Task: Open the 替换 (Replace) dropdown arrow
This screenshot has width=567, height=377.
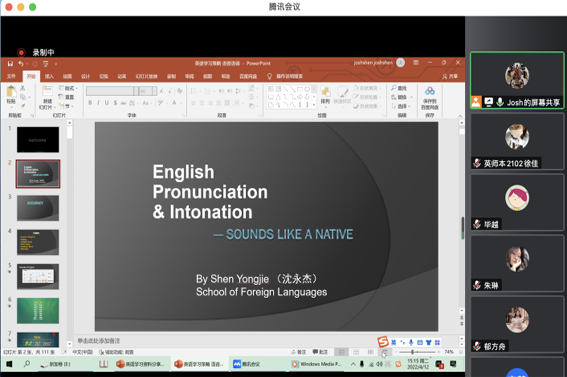Action: [412, 97]
